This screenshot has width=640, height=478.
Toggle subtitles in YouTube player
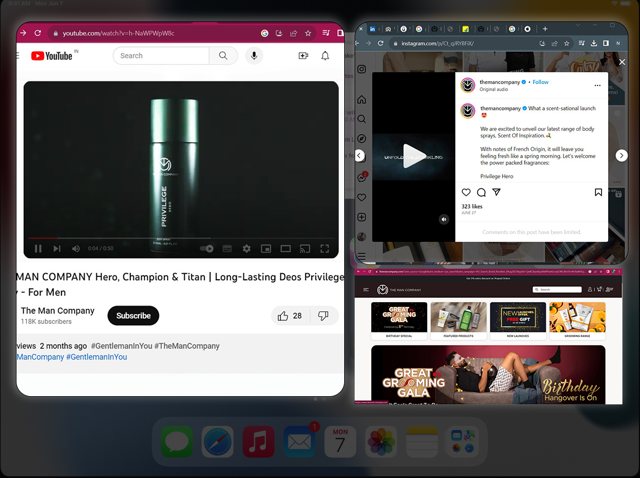click(x=227, y=249)
